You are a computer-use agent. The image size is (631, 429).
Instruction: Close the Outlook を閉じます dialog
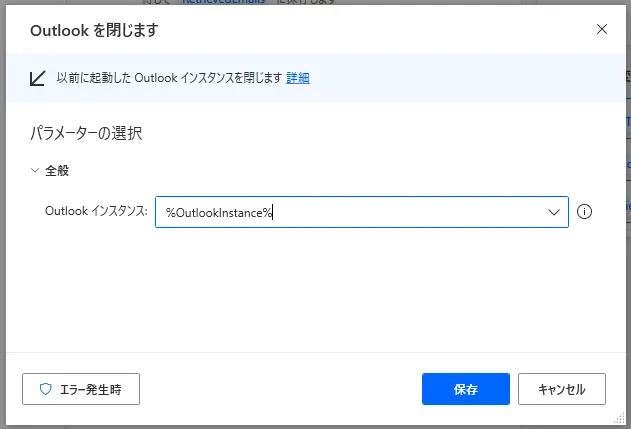(602, 29)
